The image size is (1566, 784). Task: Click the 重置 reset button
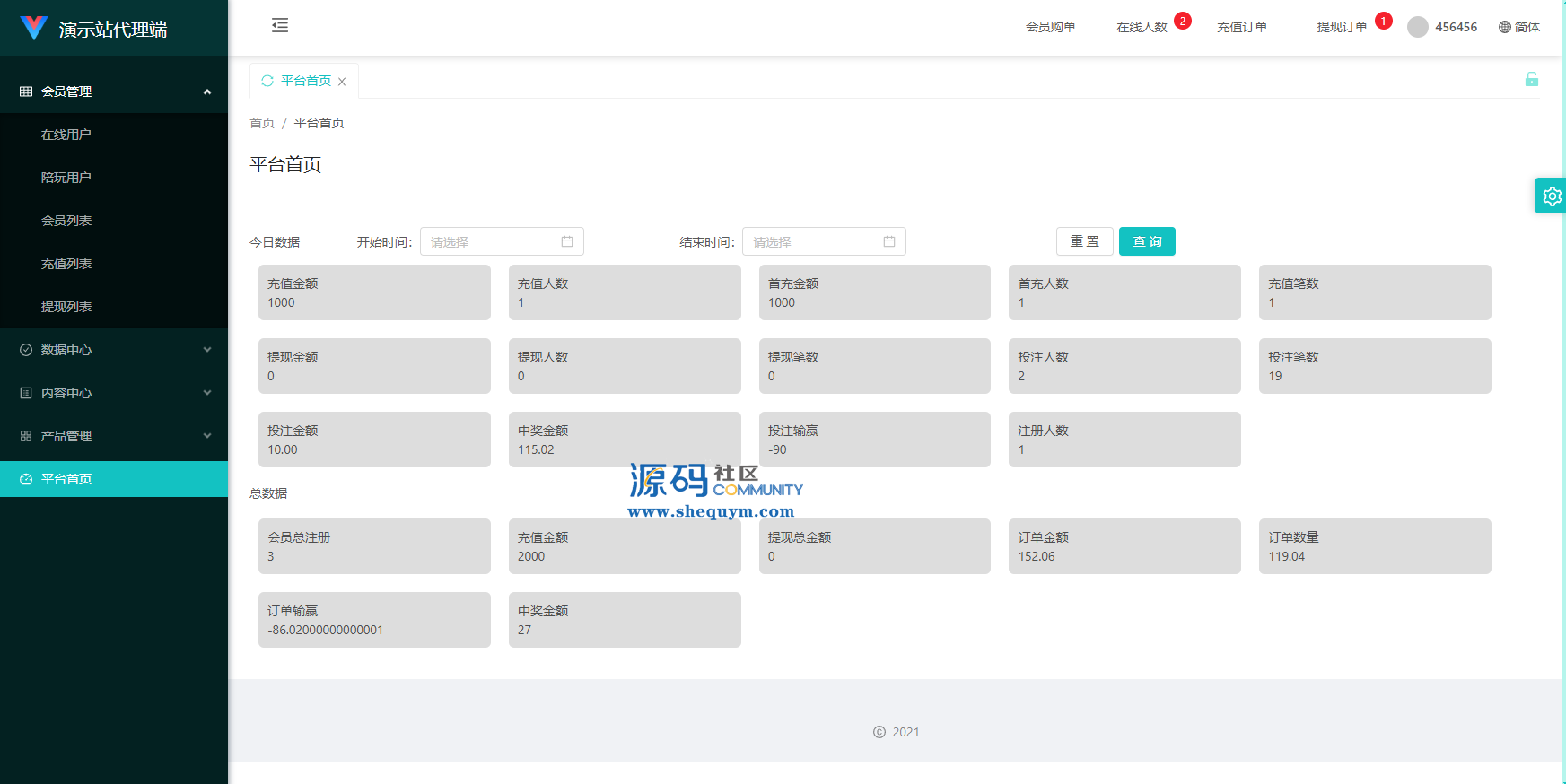(x=1084, y=241)
